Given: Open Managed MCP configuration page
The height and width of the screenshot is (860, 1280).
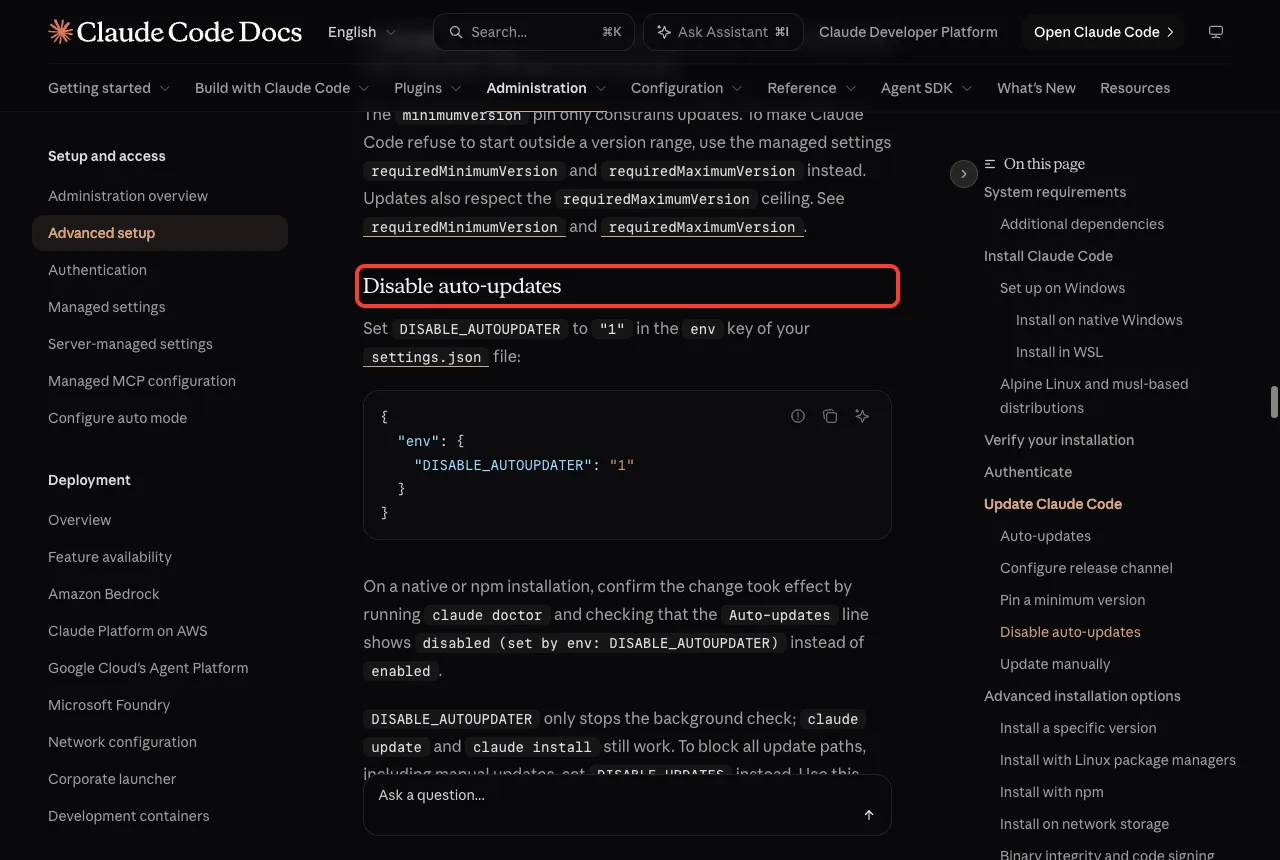Looking at the screenshot, I should 142,381.
